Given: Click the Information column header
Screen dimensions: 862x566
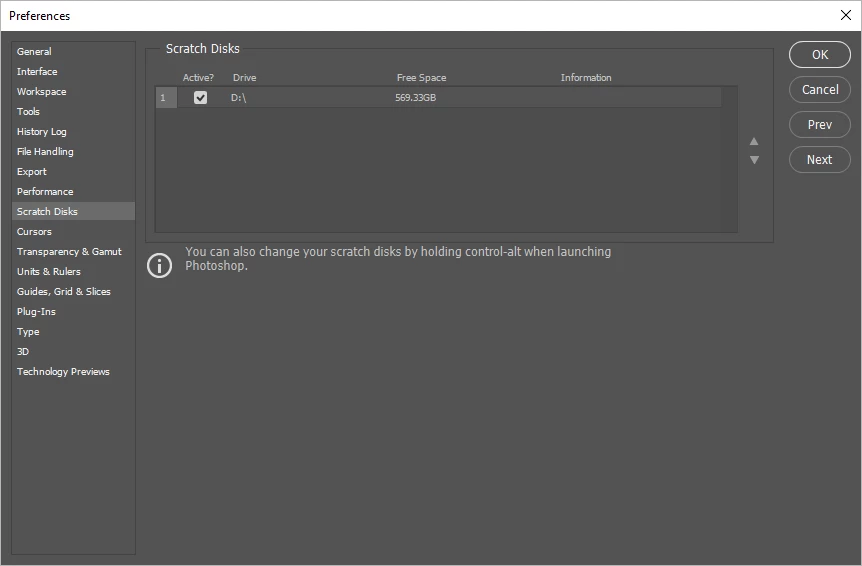Looking at the screenshot, I should coord(586,78).
